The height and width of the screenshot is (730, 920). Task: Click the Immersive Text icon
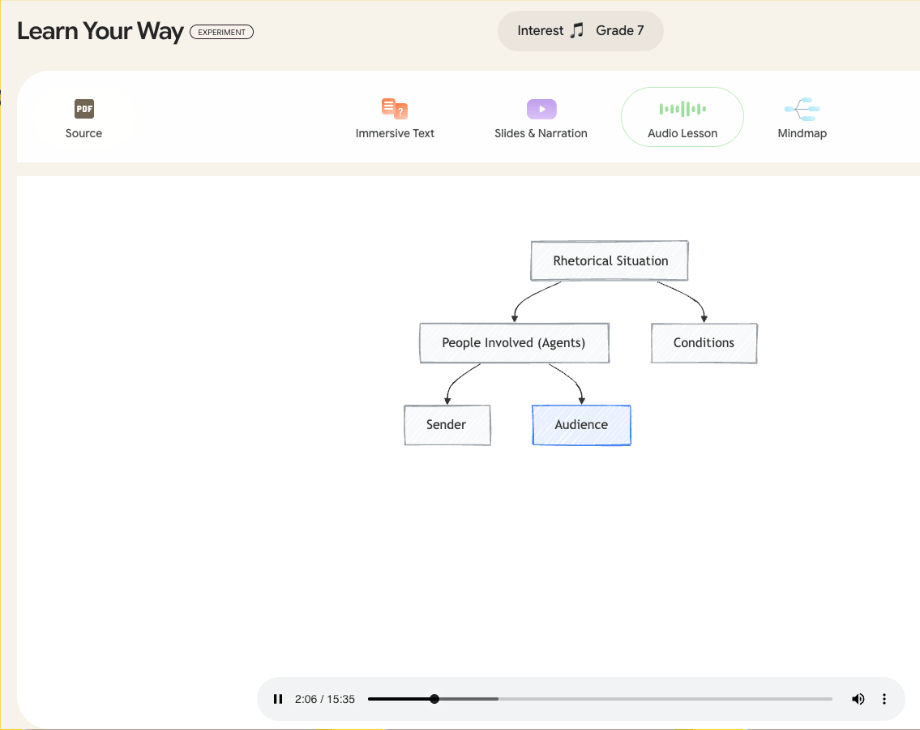click(395, 109)
